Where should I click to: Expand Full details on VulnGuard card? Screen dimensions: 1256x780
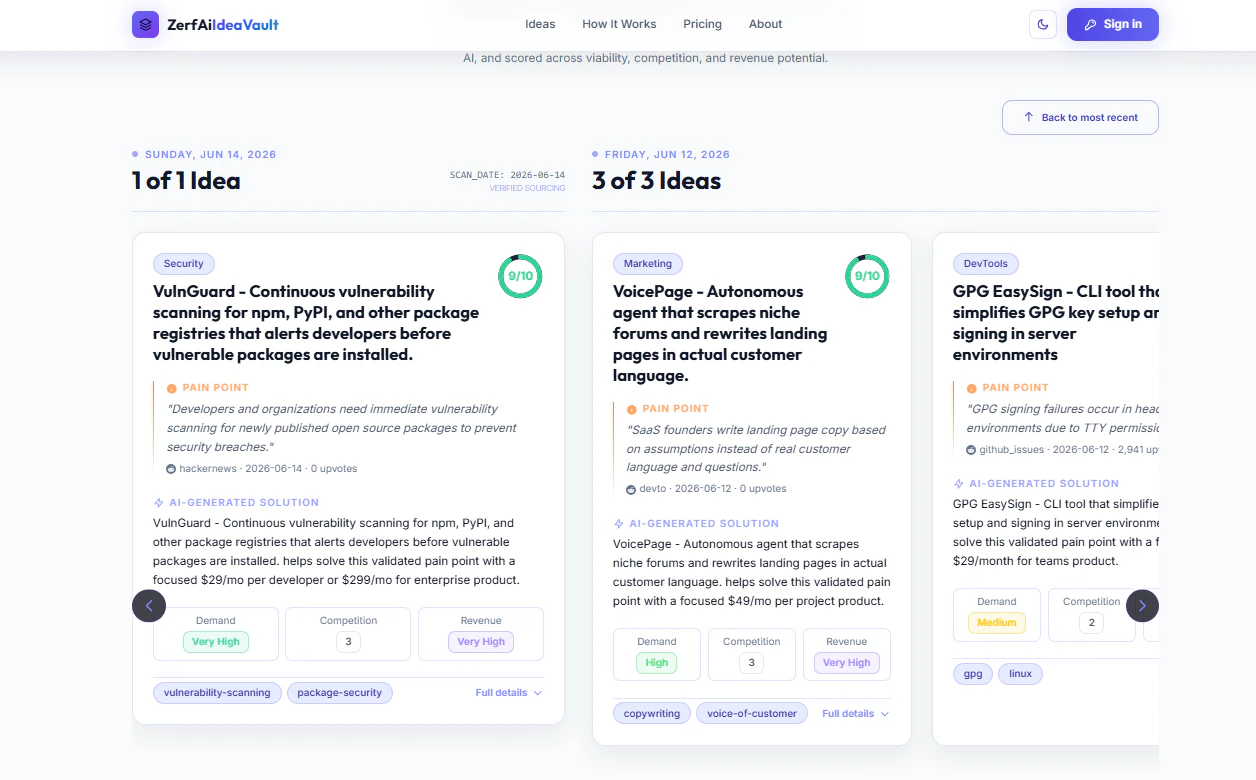pos(509,692)
